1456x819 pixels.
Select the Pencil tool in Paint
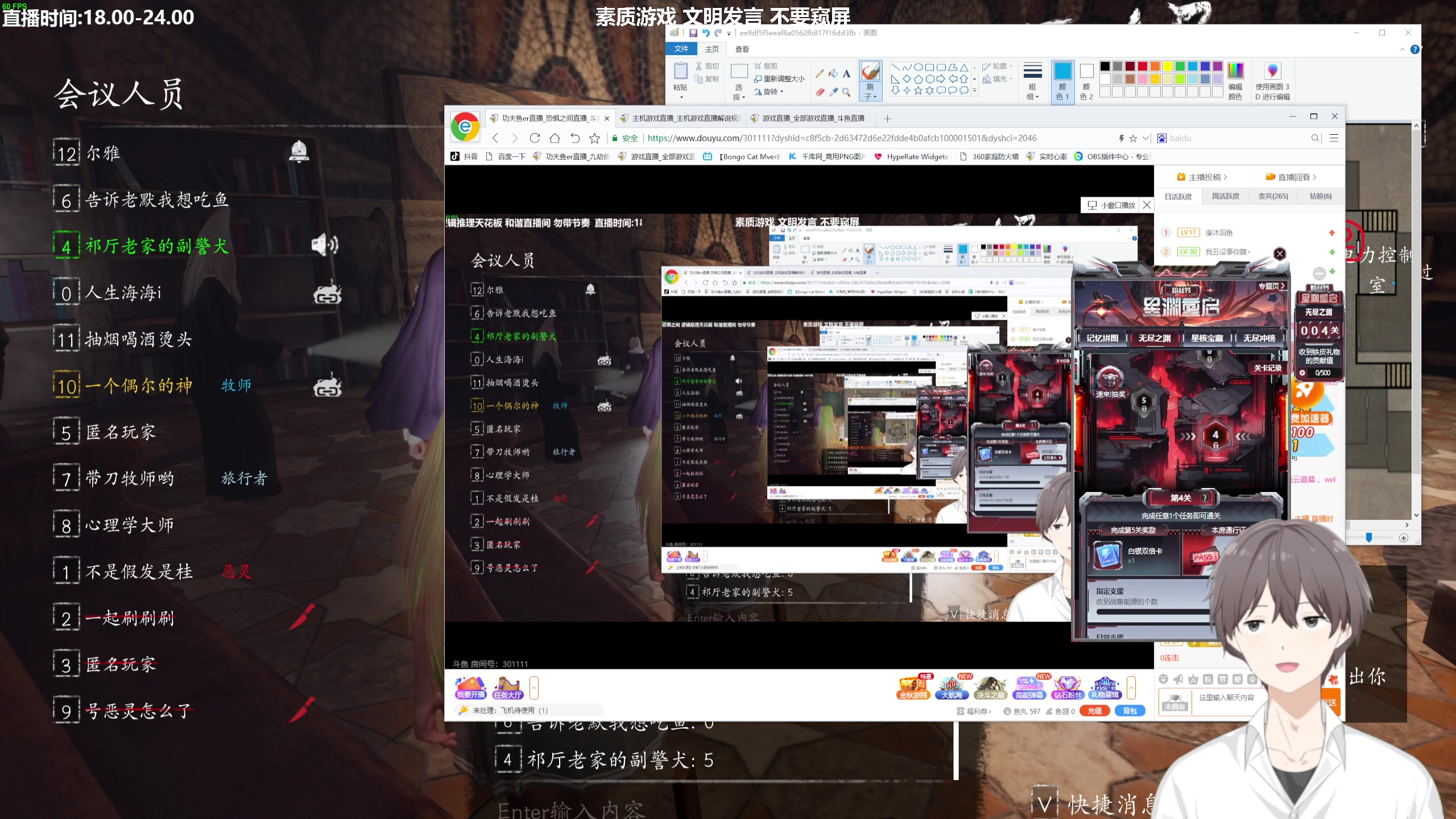pos(819,73)
